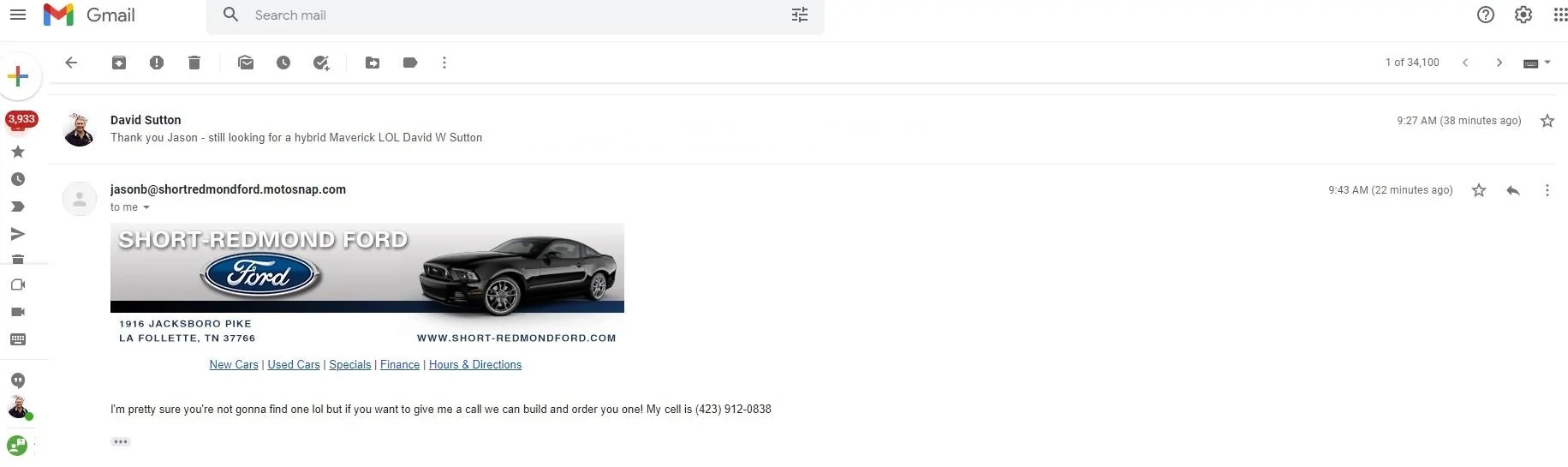Go to newer conversation
This screenshot has width=1568, height=467.
point(1465,63)
